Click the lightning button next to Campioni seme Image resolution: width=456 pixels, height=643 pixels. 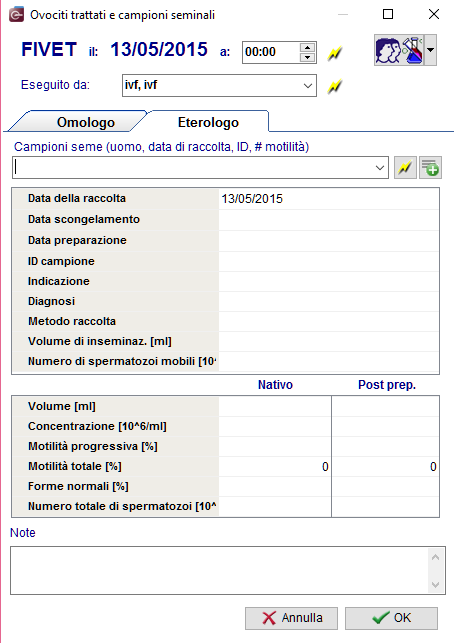pyautogui.click(x=405, y=168)
